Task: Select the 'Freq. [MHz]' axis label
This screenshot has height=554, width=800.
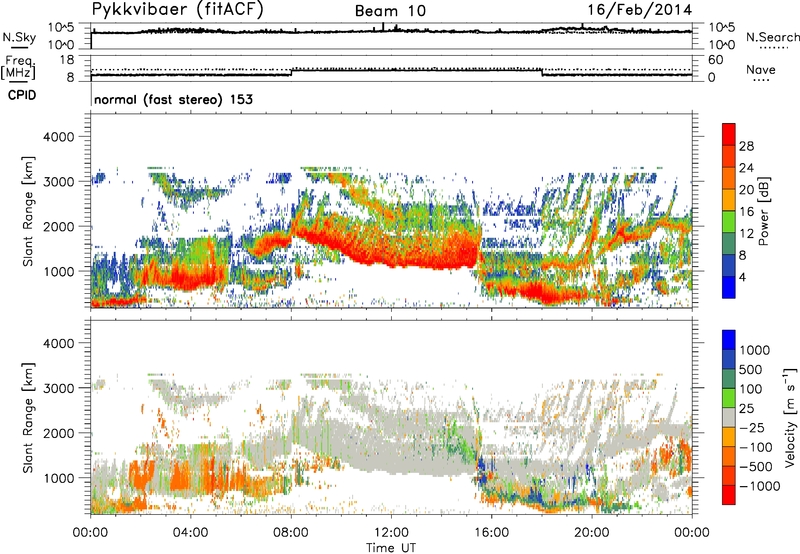Action: tap(19, 68)
